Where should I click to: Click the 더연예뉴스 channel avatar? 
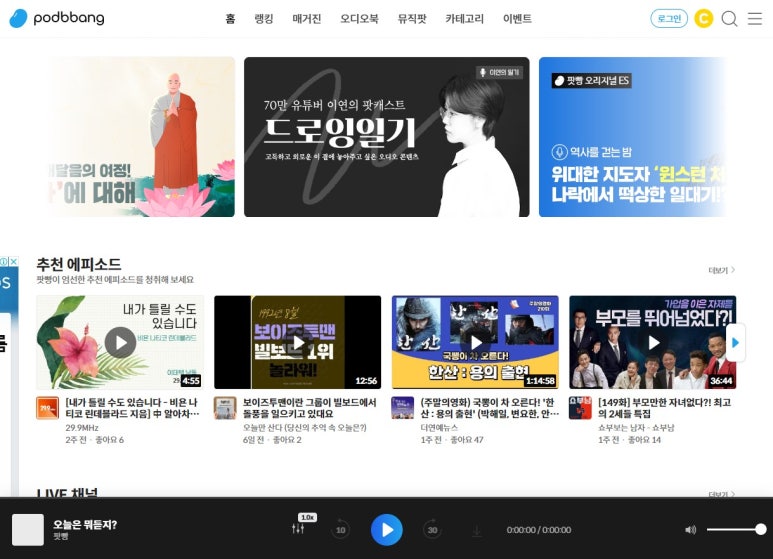[x=403, y=408]
